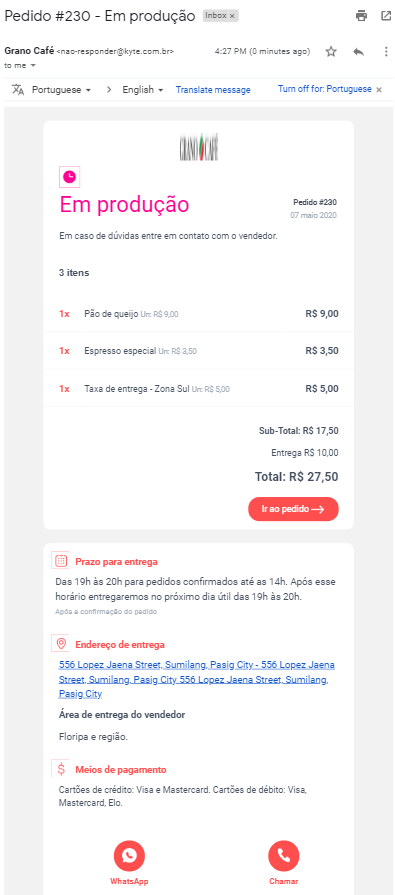This screenshot has height=895, width=395.
Task: Open the three-dot more options menu
Action: (x=386, y=51)
